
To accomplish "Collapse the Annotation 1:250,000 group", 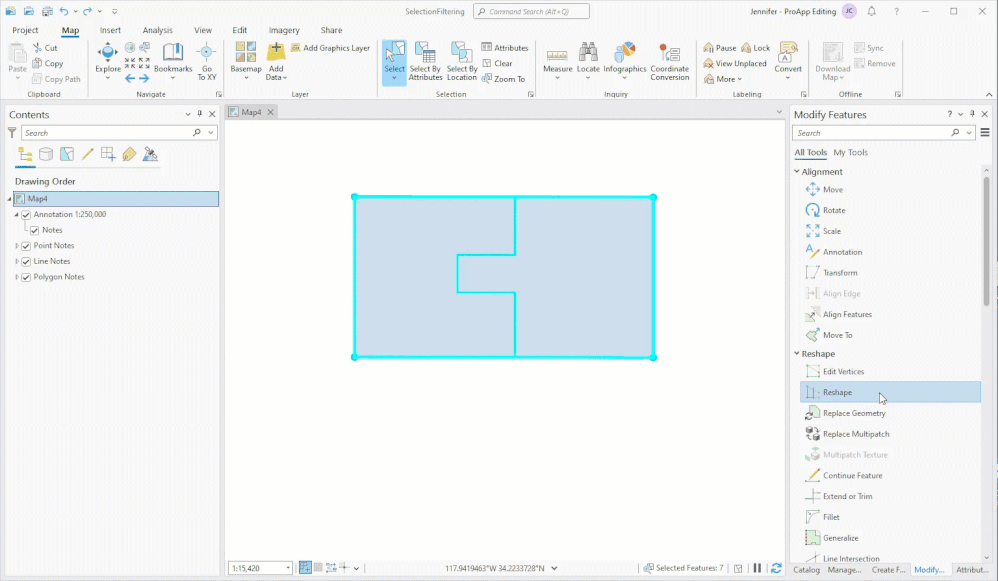I will point(17,214).
